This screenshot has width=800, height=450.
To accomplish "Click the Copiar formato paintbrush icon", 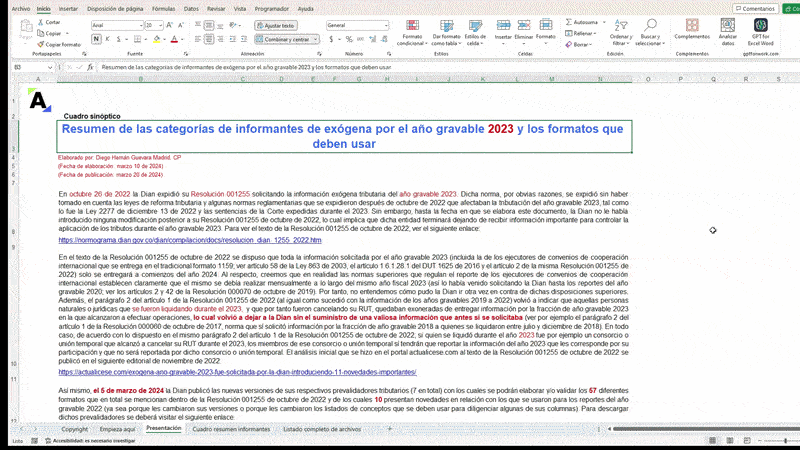I will tap(45, 44).
